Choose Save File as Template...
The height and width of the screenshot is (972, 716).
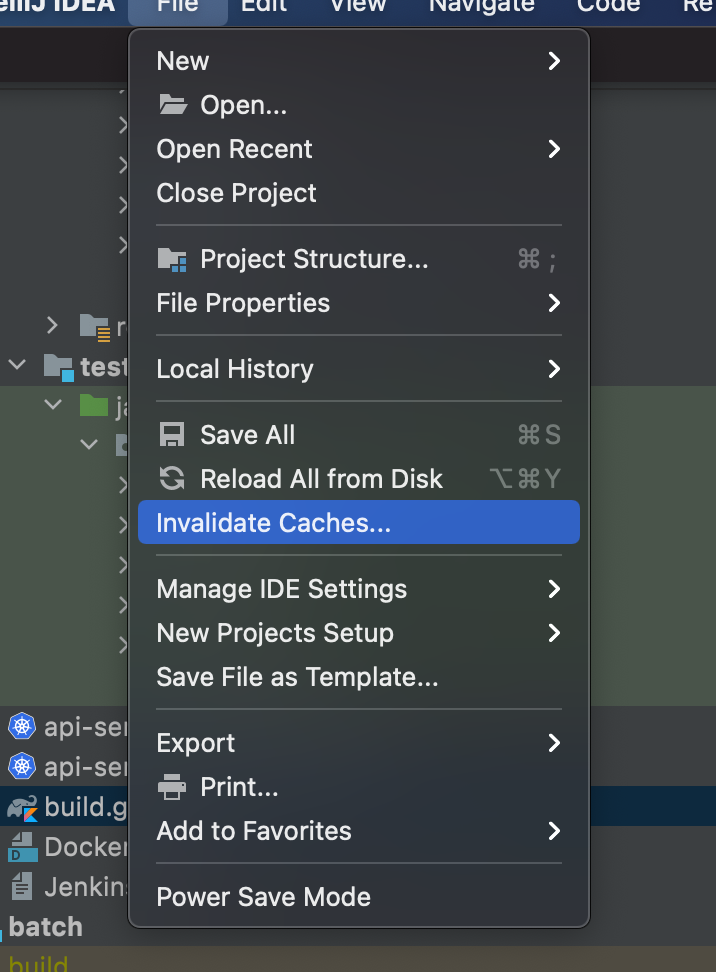[297, 677]
